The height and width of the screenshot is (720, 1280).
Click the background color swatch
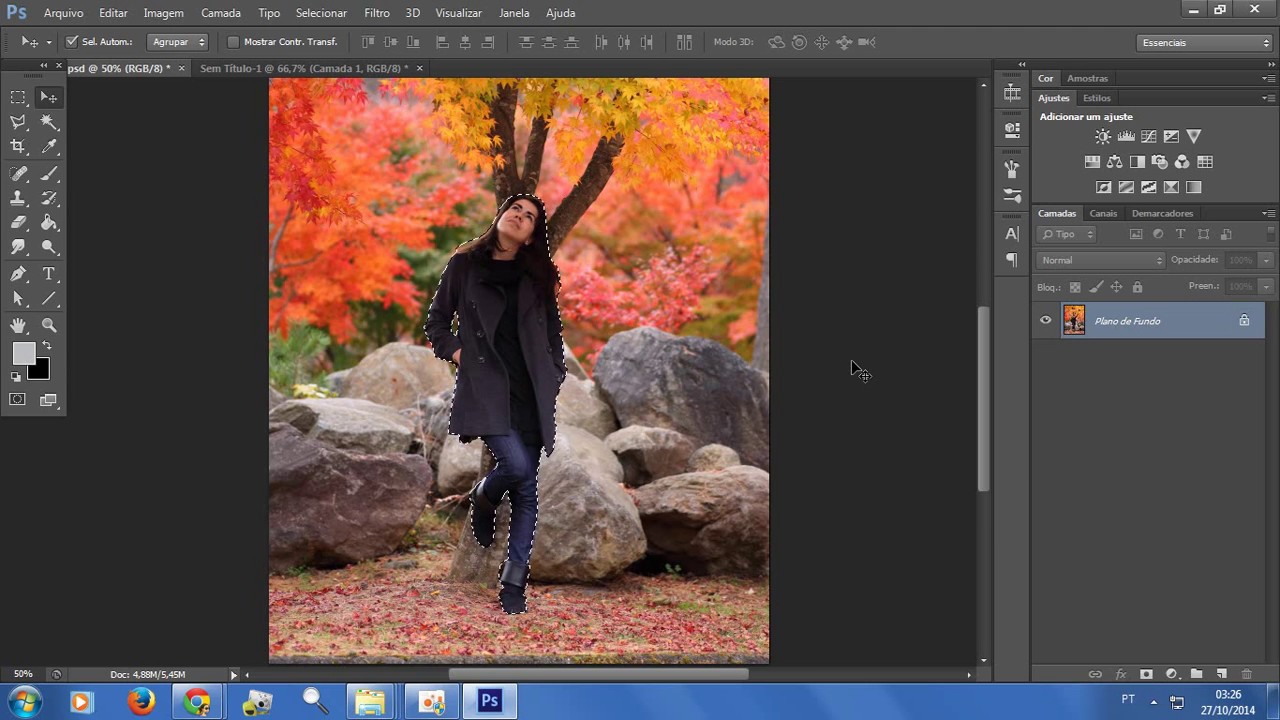40,371
